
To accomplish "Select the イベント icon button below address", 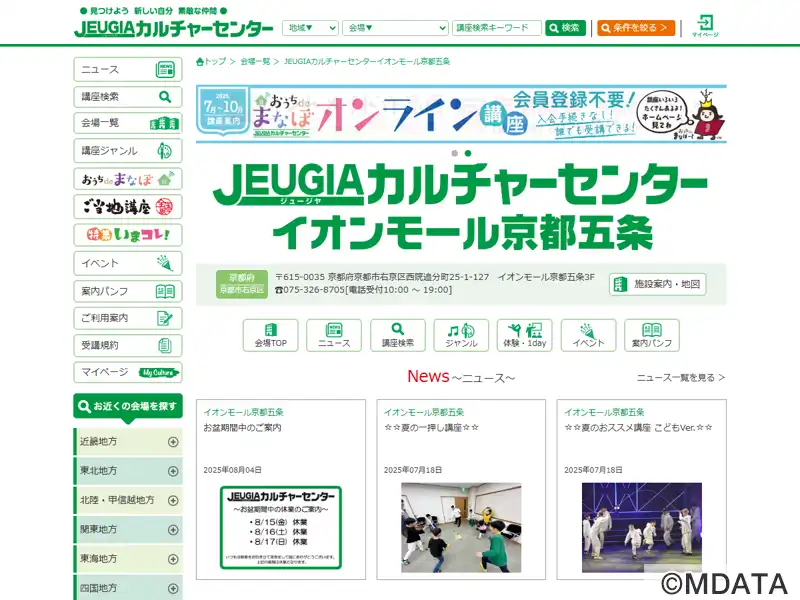I will 588,335.
